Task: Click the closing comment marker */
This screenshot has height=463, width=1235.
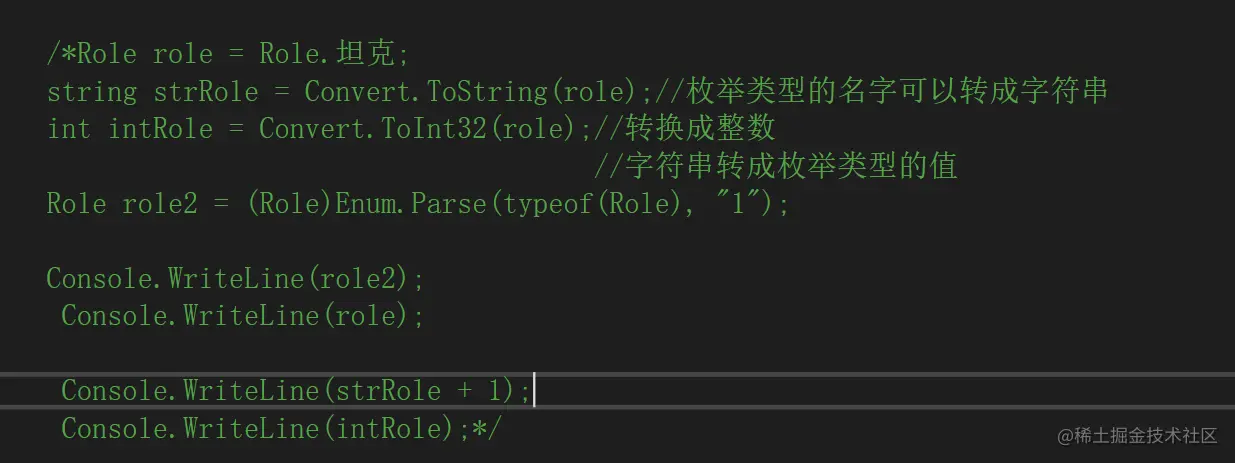Action: [x=489, y=428]
